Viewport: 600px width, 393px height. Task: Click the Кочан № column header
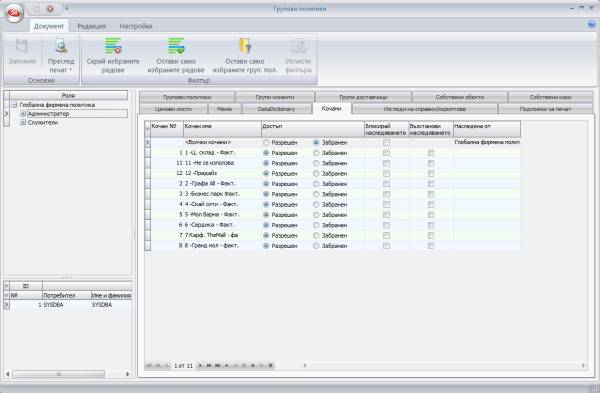(167, 129)
